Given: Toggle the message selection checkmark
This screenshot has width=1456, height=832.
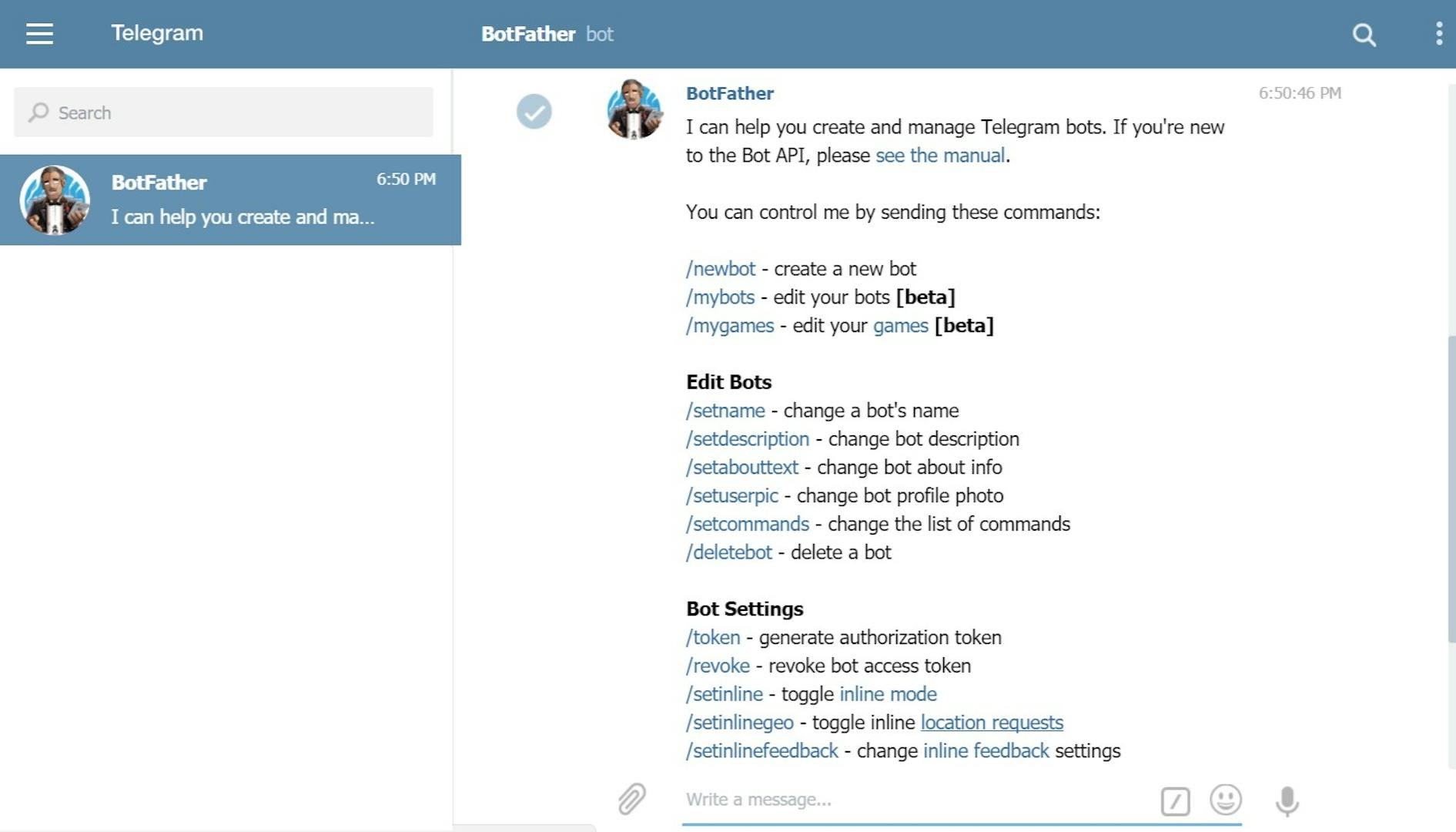Looking at the screenshot, I should click(534, 112).
